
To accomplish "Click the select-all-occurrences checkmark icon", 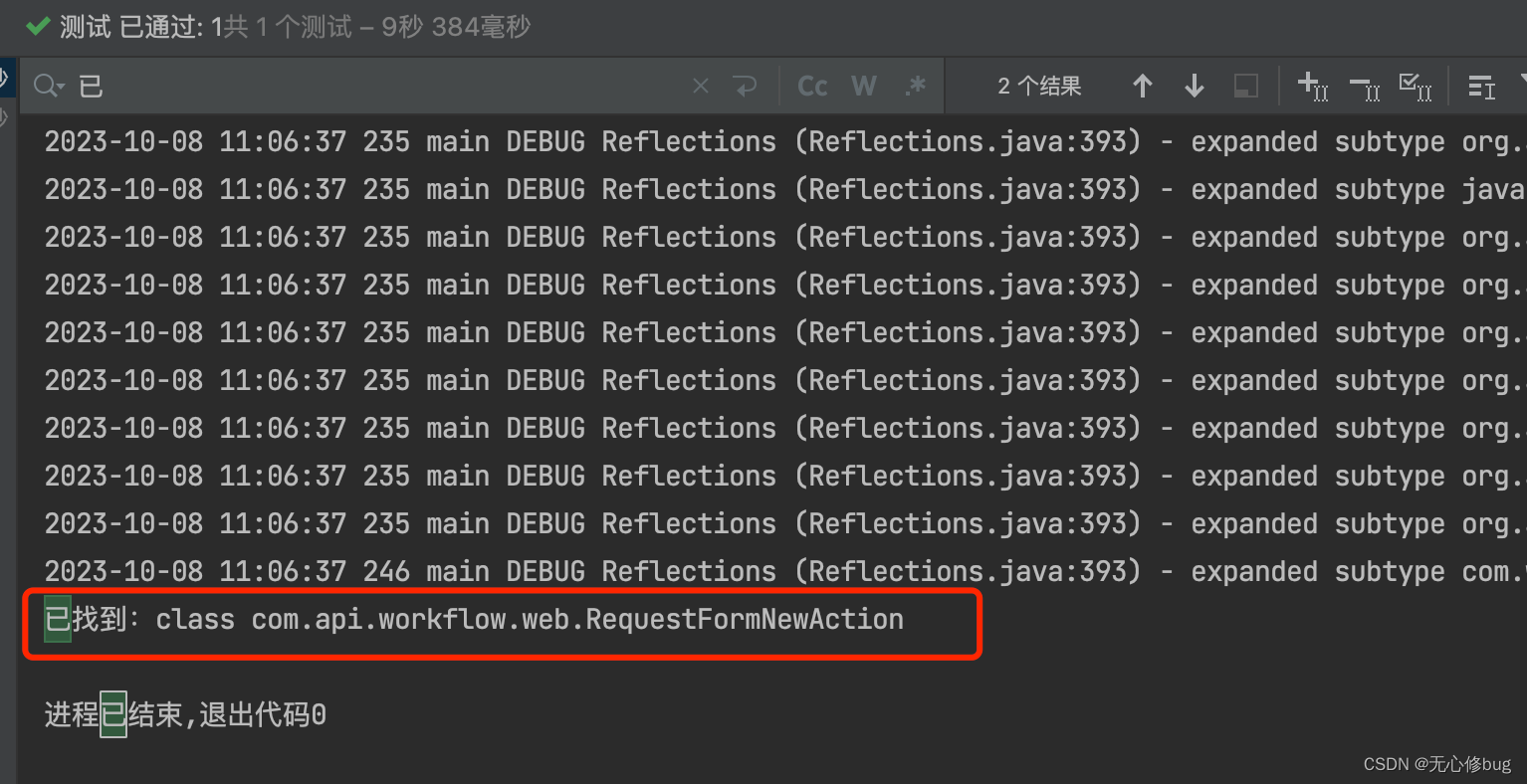I will pos(1416,87).
